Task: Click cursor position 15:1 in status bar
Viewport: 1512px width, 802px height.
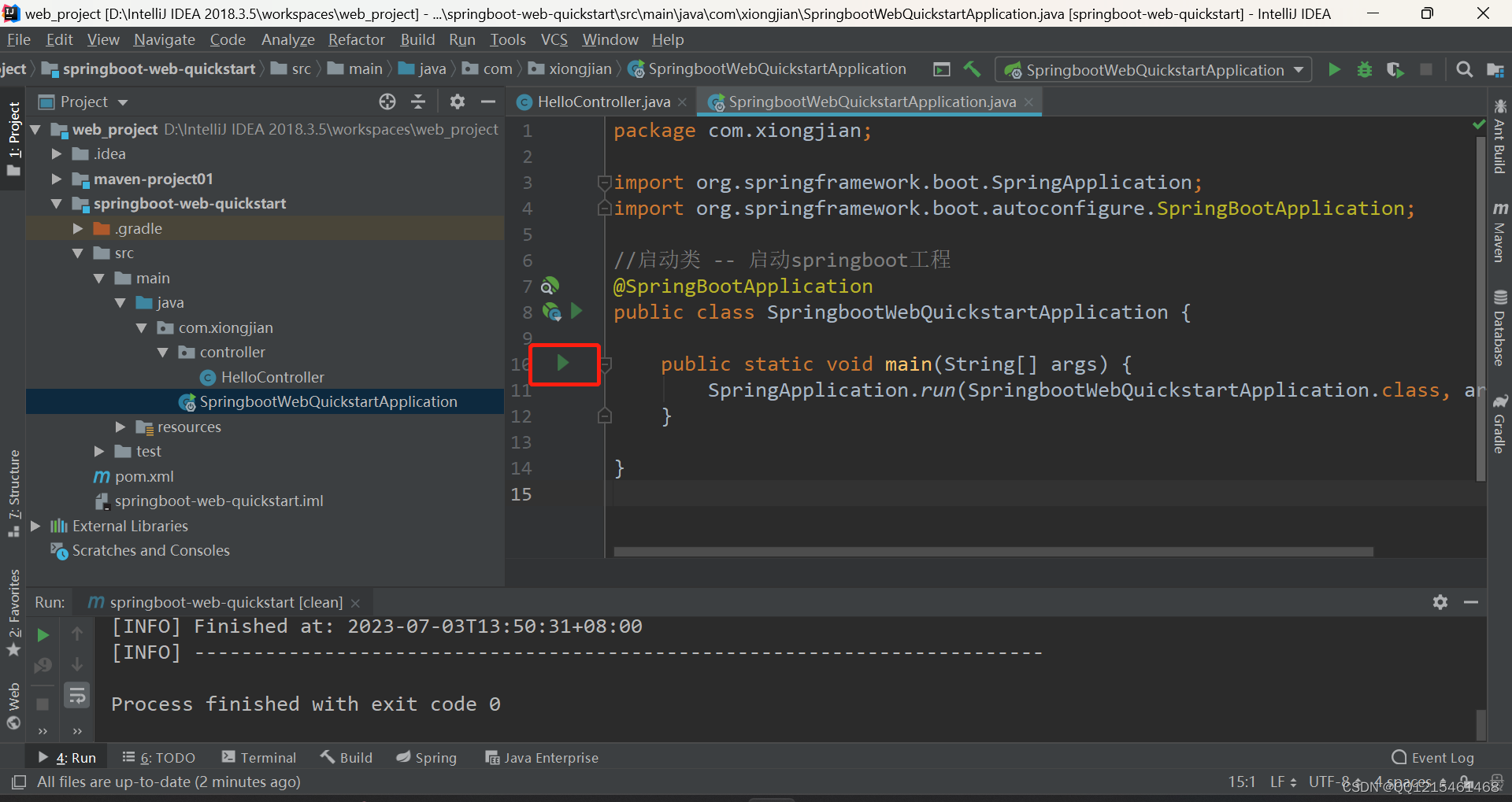Action: point(1241,782)
